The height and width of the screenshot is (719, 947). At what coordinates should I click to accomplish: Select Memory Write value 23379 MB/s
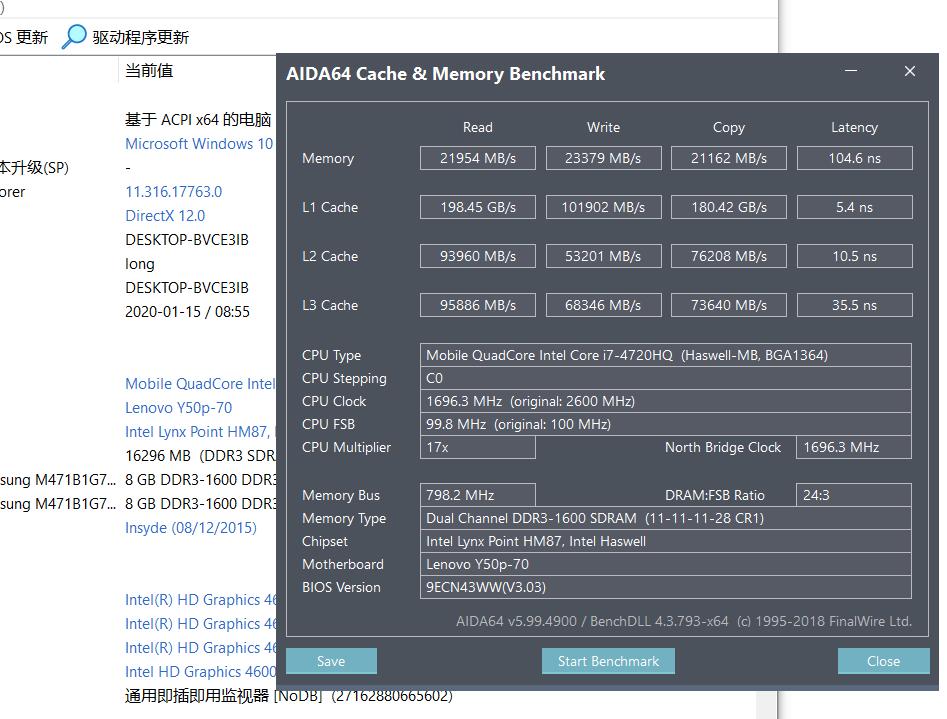[603, 158]
